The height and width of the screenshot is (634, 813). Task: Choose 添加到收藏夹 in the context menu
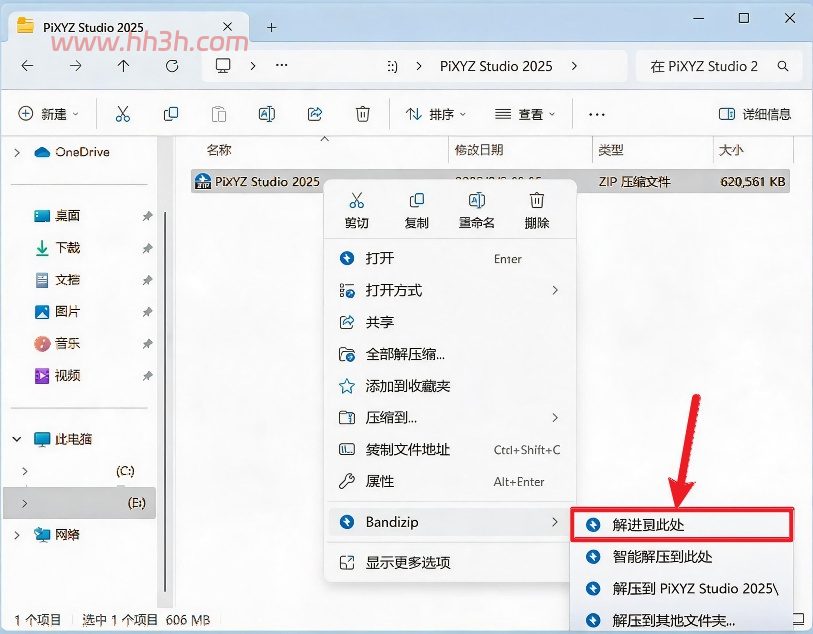[x=450, y=386]
